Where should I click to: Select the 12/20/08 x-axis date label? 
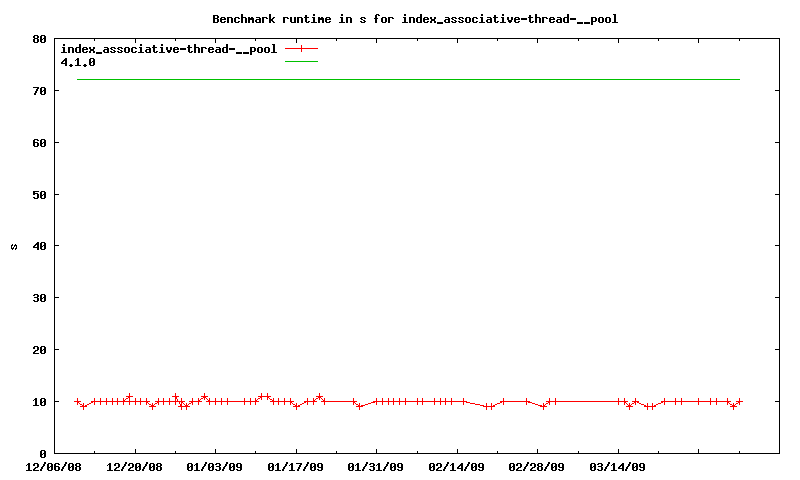134,466
